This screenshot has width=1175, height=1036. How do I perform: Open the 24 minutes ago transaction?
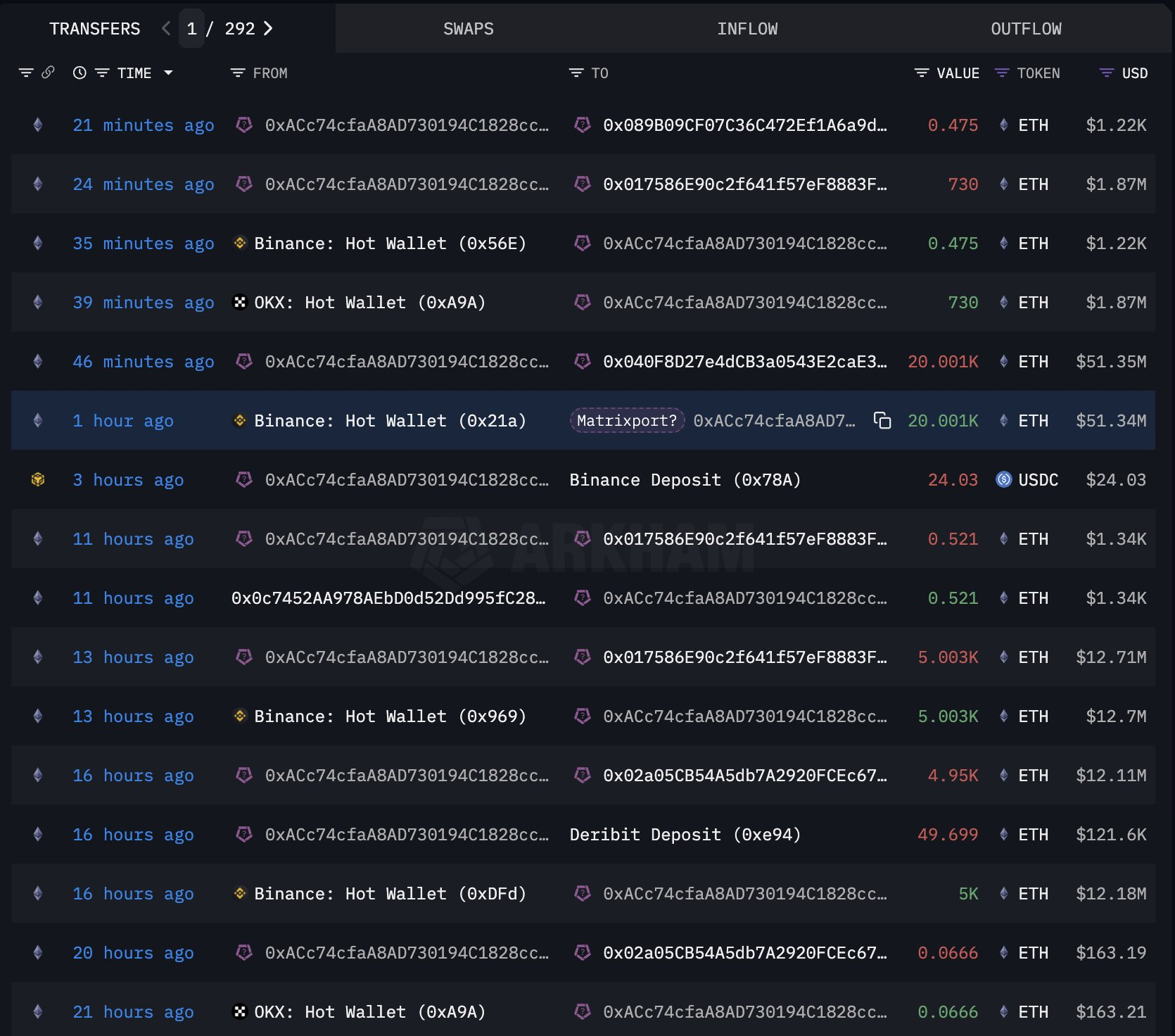(x=144, y=184)
